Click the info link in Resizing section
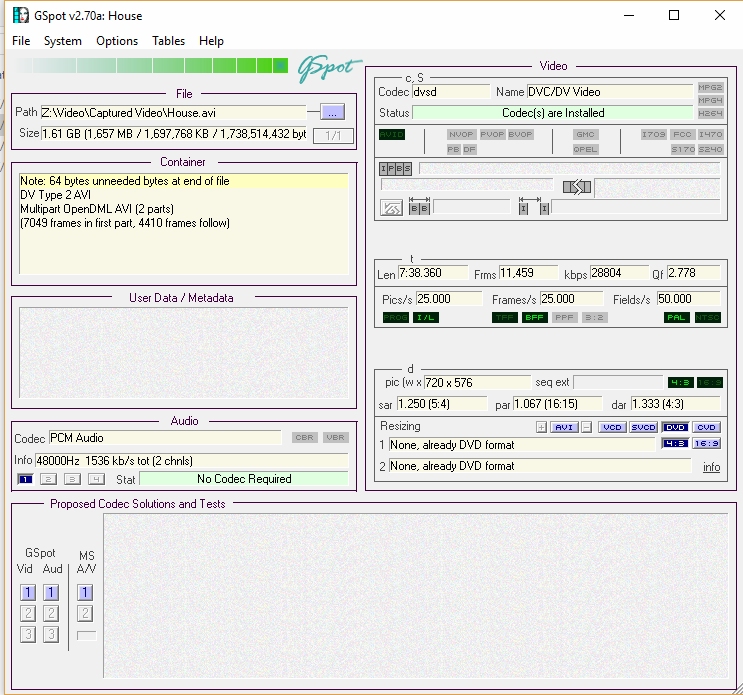Viewport: 743px width, 695px height. click(x=711, y=467)
